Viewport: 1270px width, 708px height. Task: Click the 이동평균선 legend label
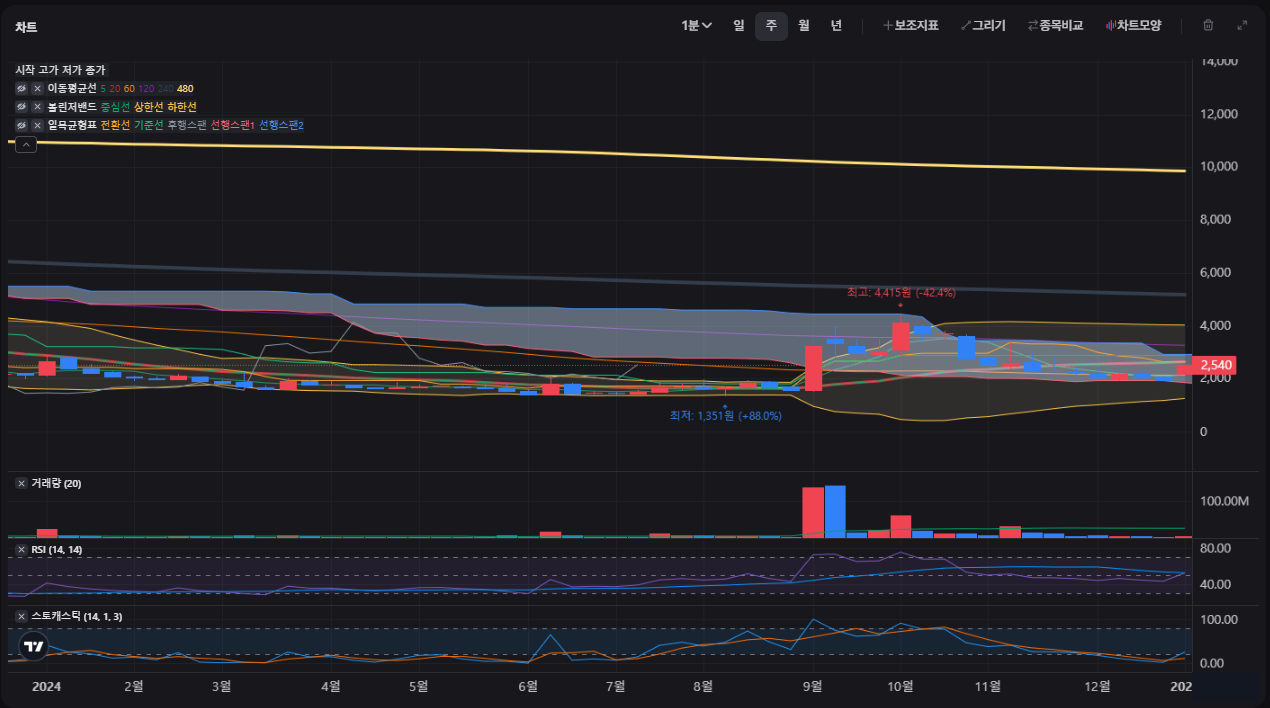[72, 88]
